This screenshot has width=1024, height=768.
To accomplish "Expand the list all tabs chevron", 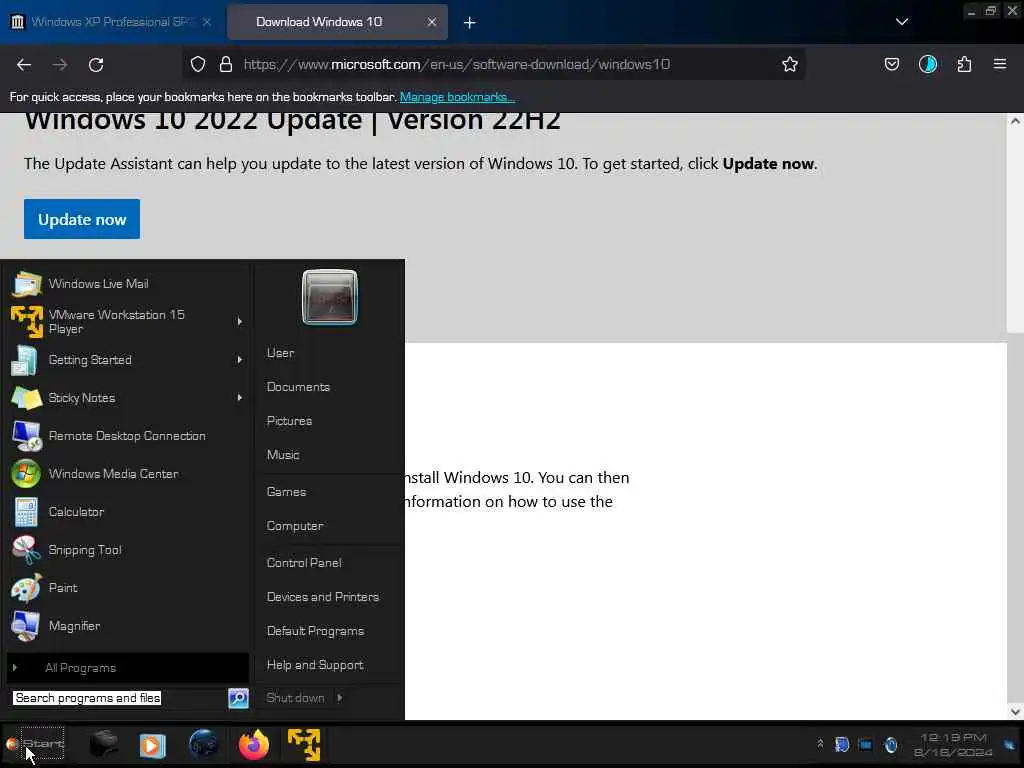I will (902, 22).
